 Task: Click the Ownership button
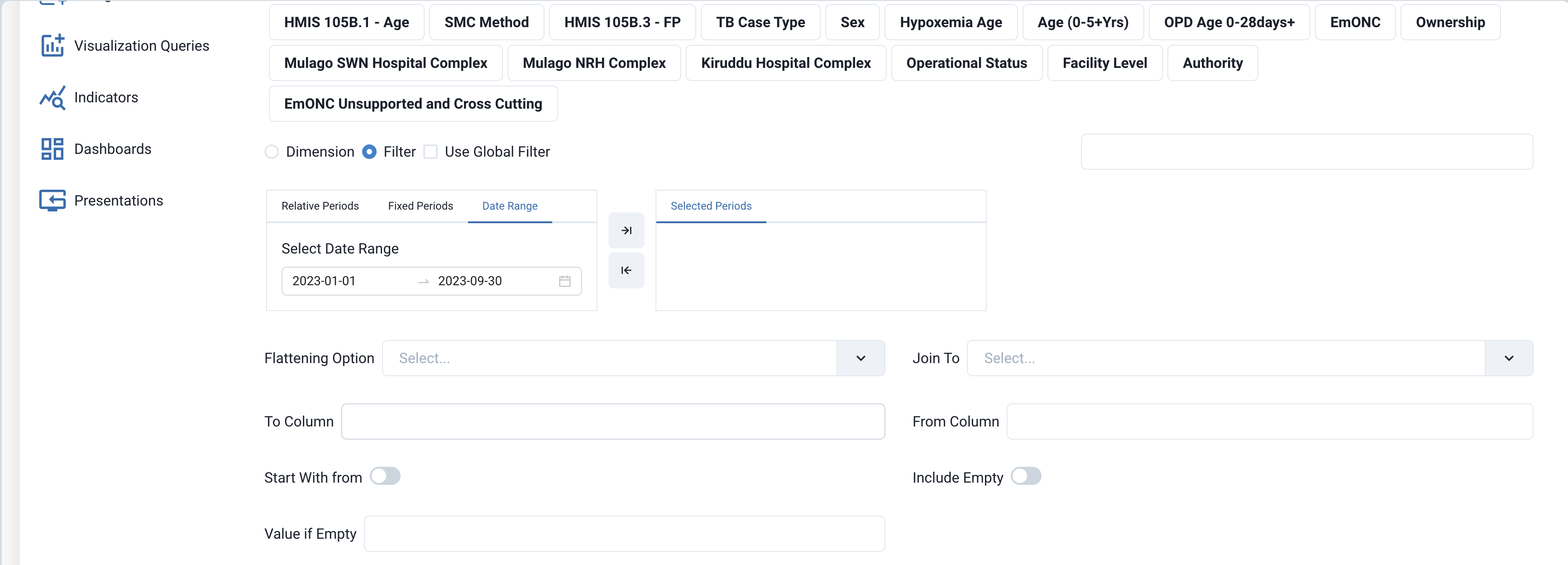pyautogui.click(x=1450, y=22)
